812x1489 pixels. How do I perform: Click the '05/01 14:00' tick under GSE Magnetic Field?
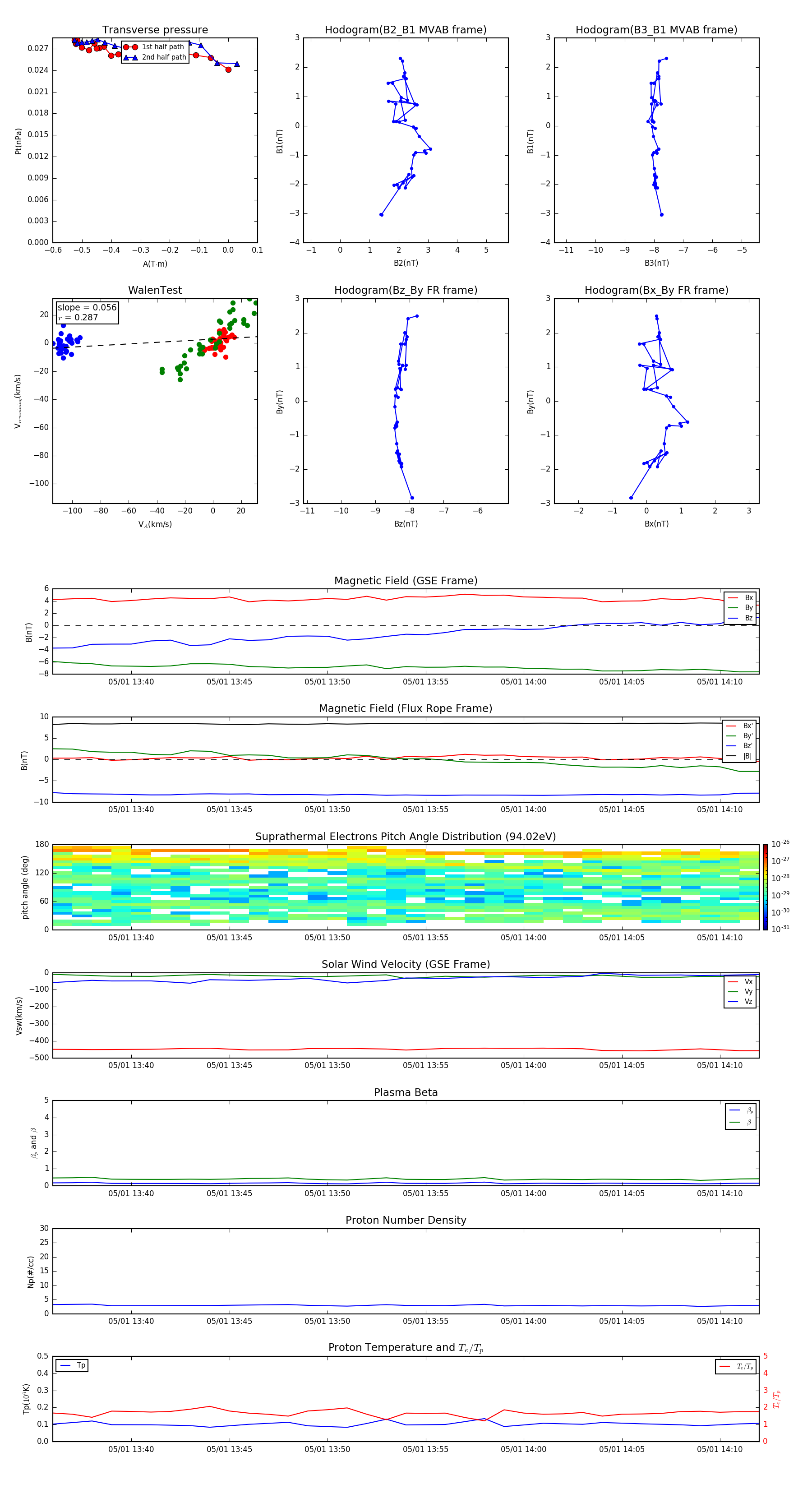[524, 681]
